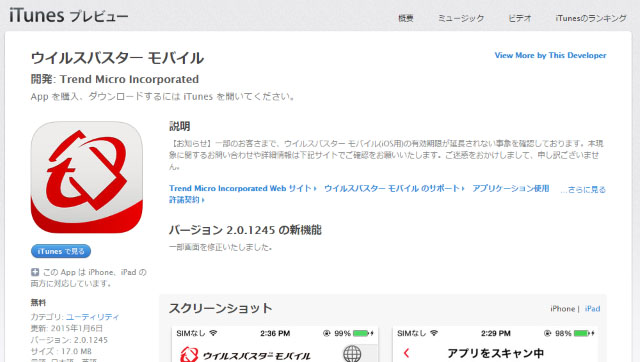Screen dimensions: 640x362
Task: Click the サイズ: 17.0 MB text
Action: [x=61, y=351]
